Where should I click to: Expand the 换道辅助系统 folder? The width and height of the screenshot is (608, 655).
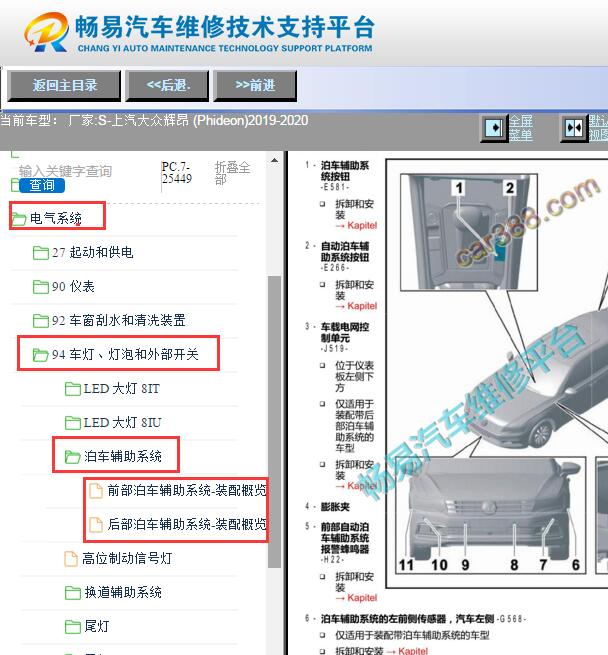coord(123,592)
